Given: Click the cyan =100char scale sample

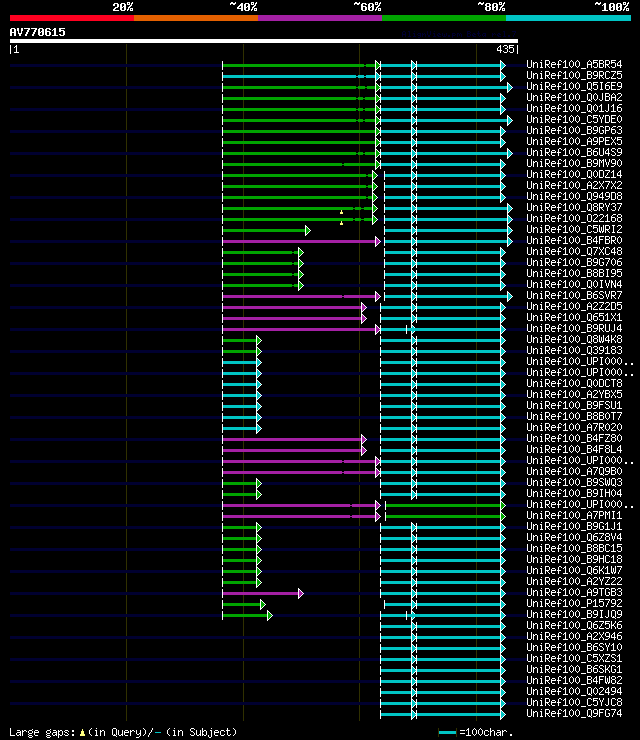Looking at the screenshot, I should [x=447, y=732].
